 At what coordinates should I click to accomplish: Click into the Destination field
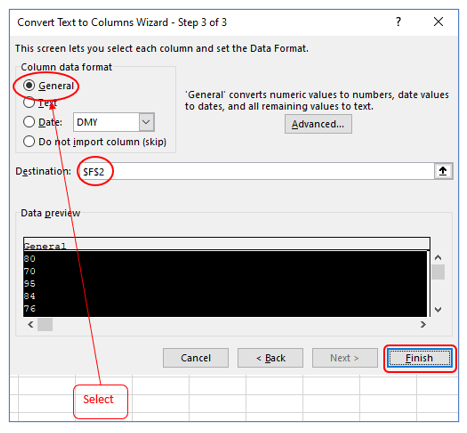tap(257, 171)
